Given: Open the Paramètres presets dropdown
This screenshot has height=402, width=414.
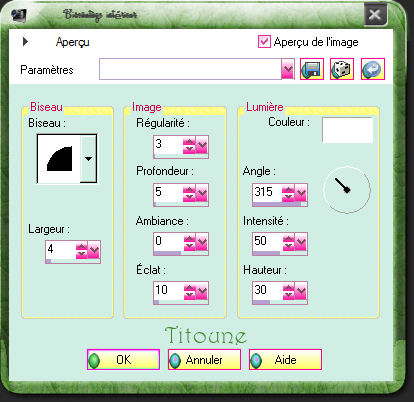Looking at the screenshot, I should coord(288,69).
